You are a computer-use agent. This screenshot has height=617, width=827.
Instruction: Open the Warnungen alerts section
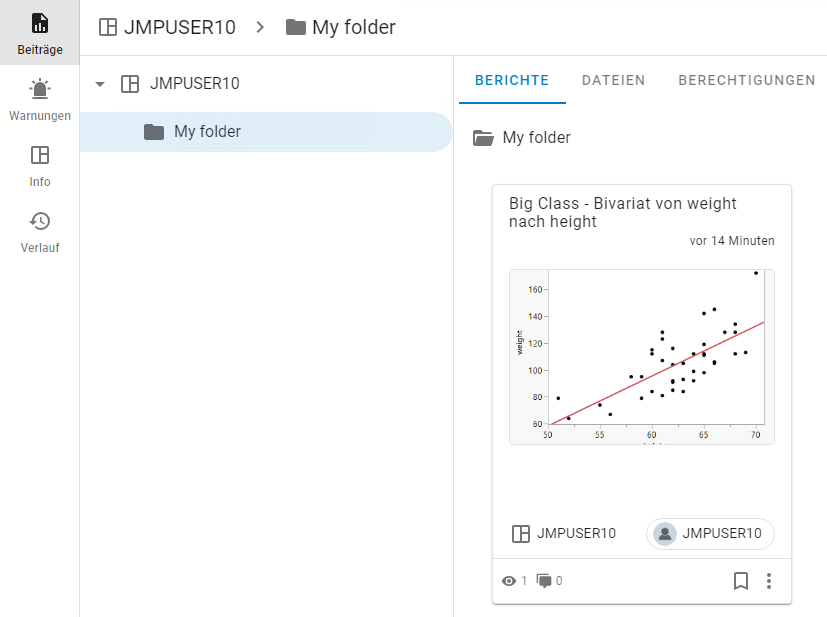pos(40,99)
